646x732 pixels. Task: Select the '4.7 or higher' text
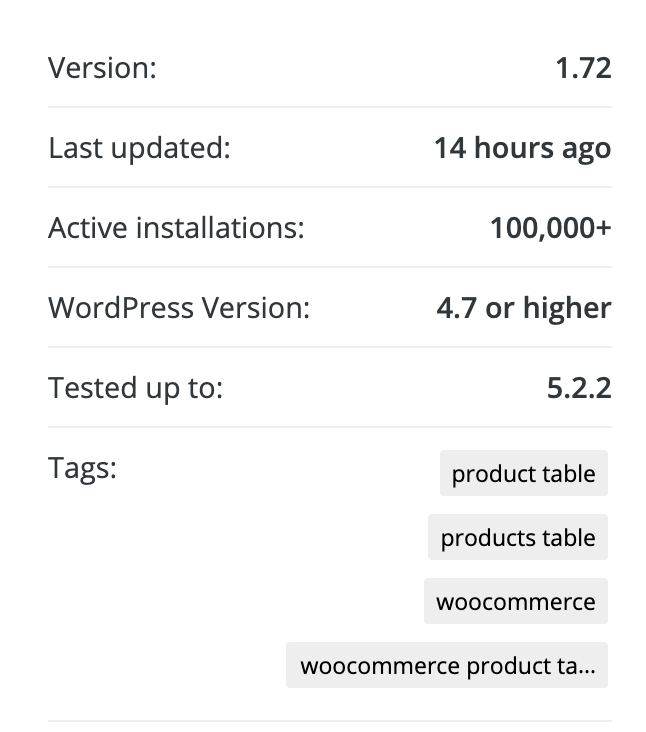point(524,309)
